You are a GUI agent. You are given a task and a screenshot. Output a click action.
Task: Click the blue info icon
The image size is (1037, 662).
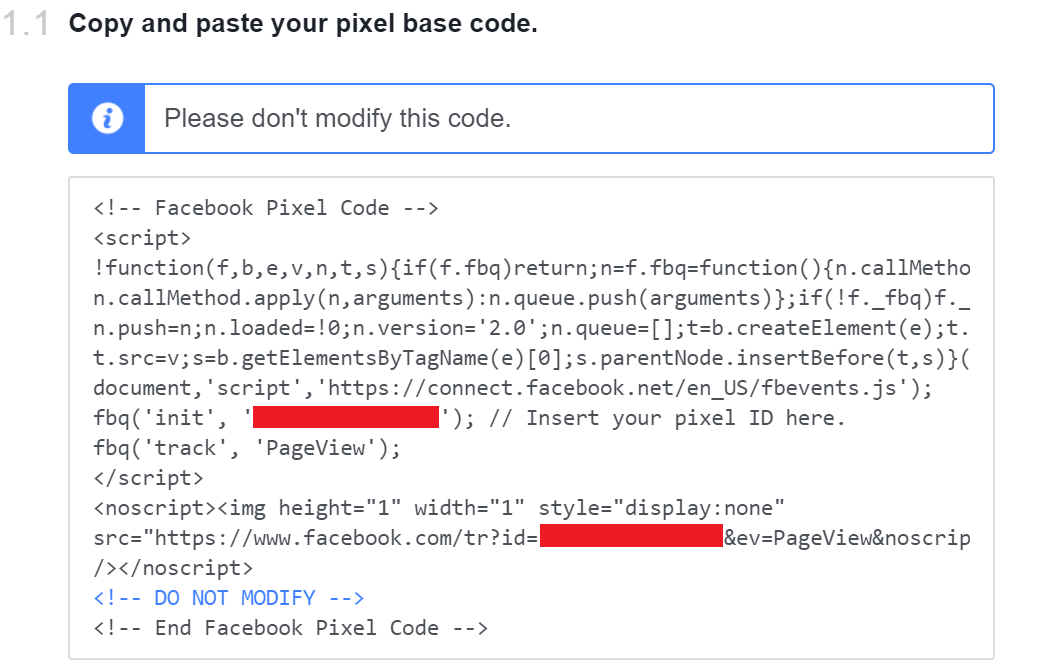(x=107, y=118)
